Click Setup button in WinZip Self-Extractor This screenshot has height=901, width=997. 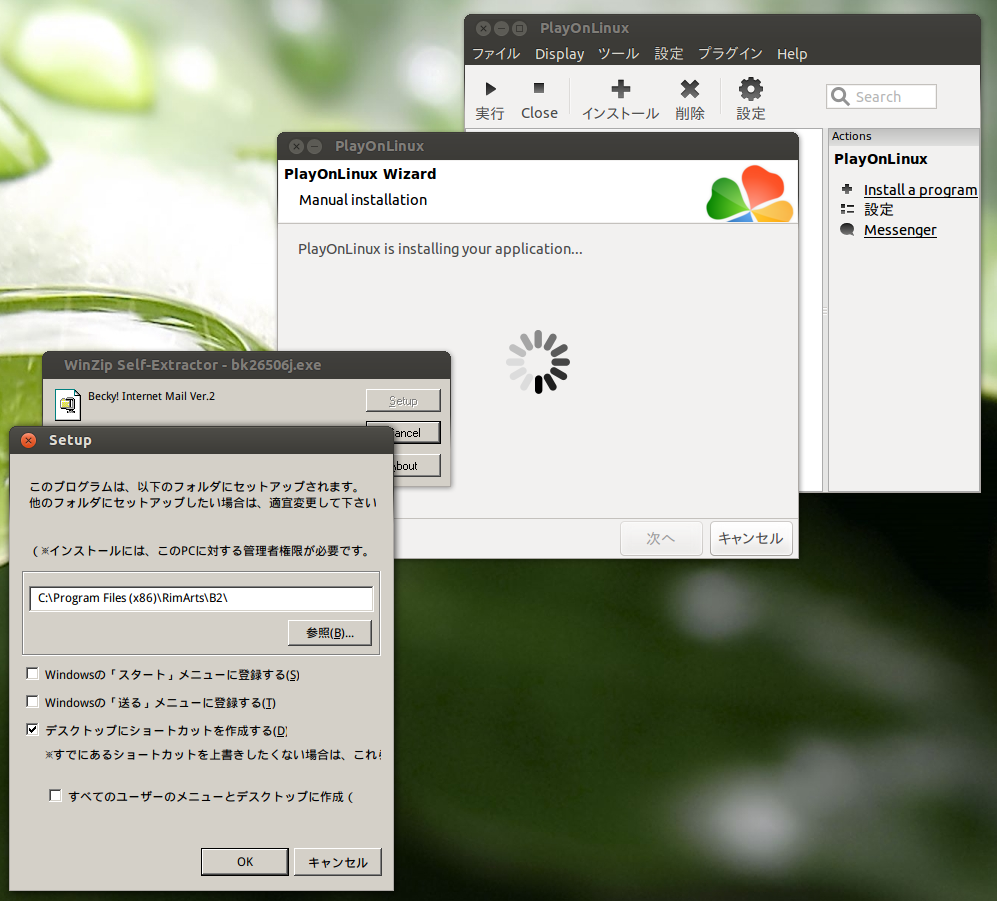pyautogui.click(x=403, y=401)
